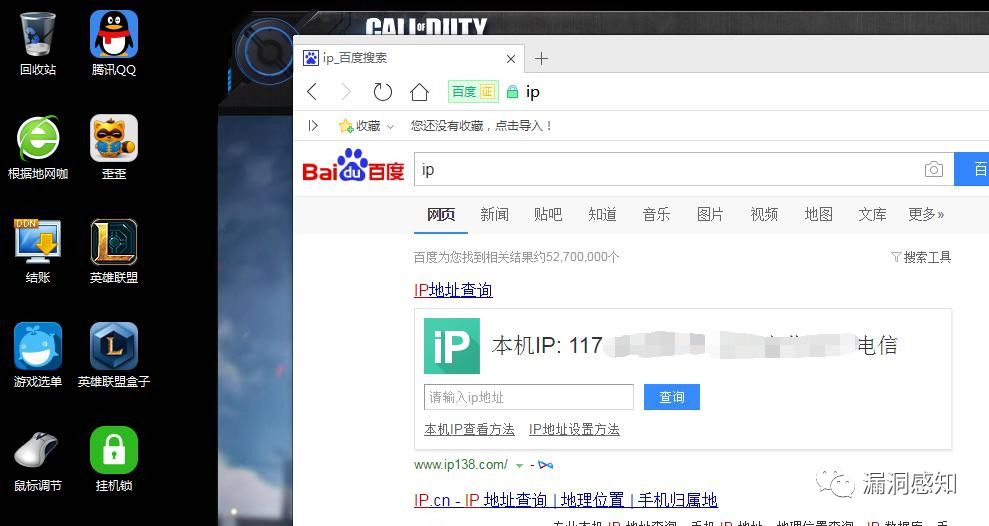Viewport: 989px width, 526px height.
Task: Click the 收藏 star favorites icon
Action: [x=346, y=126]
